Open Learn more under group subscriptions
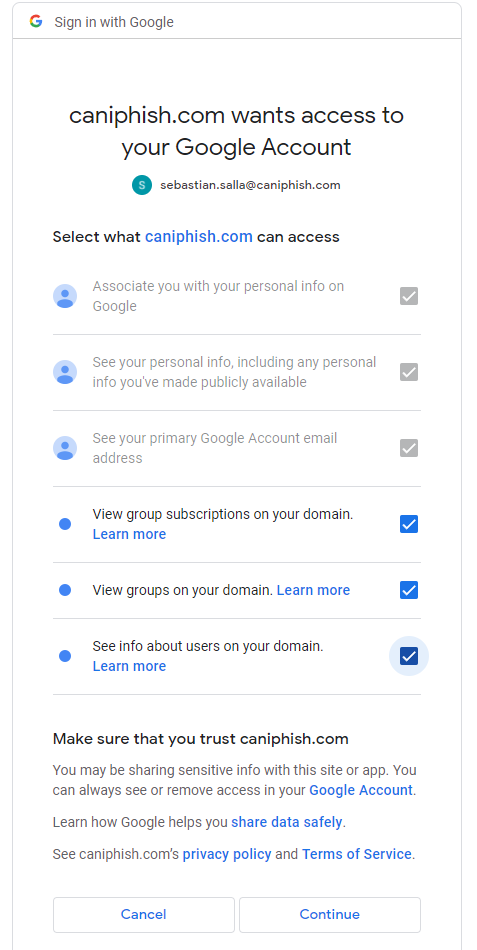The width and height of the screenshot is (477, 950). tap(129, 534)
